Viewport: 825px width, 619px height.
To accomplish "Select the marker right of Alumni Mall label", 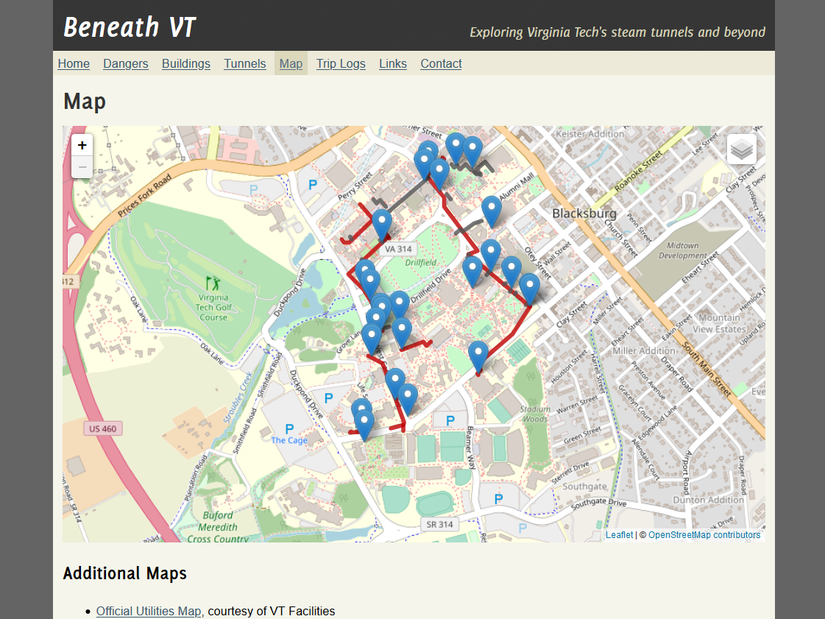I will (491, 211).
